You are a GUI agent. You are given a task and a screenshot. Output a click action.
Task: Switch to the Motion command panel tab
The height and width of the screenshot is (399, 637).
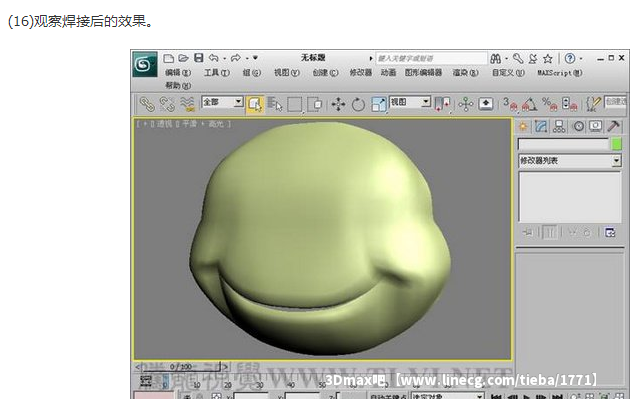(578, 126)
